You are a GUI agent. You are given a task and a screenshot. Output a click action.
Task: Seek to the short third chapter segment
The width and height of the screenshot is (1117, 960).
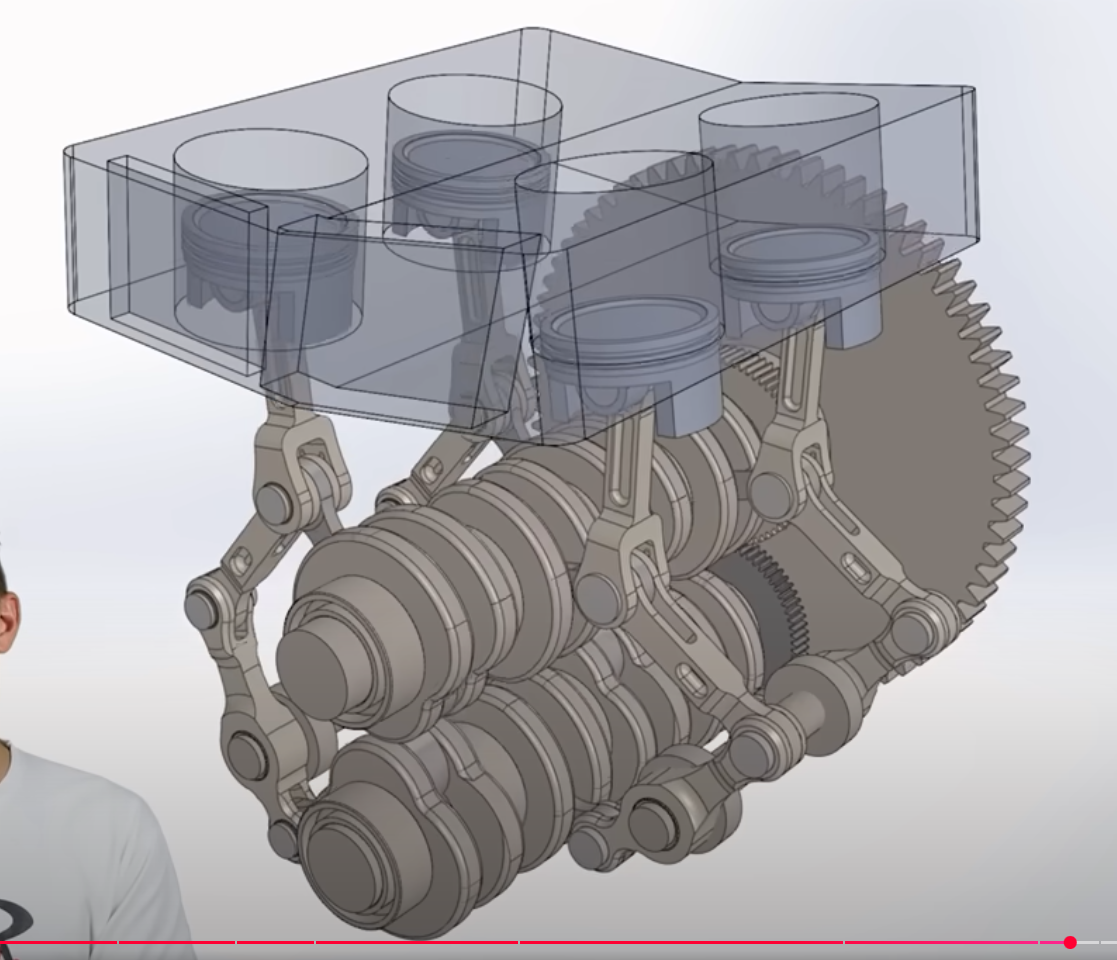[x=275, y=942]
